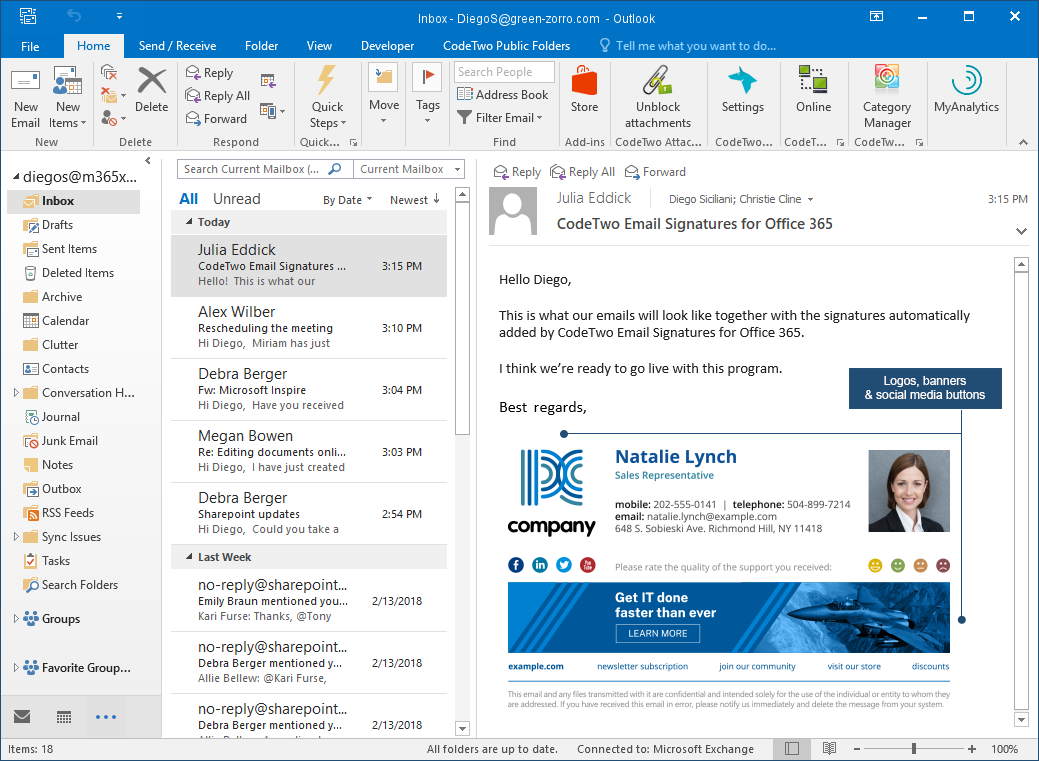
Task: Show All messages filter
Action: [x=188, y=199]
